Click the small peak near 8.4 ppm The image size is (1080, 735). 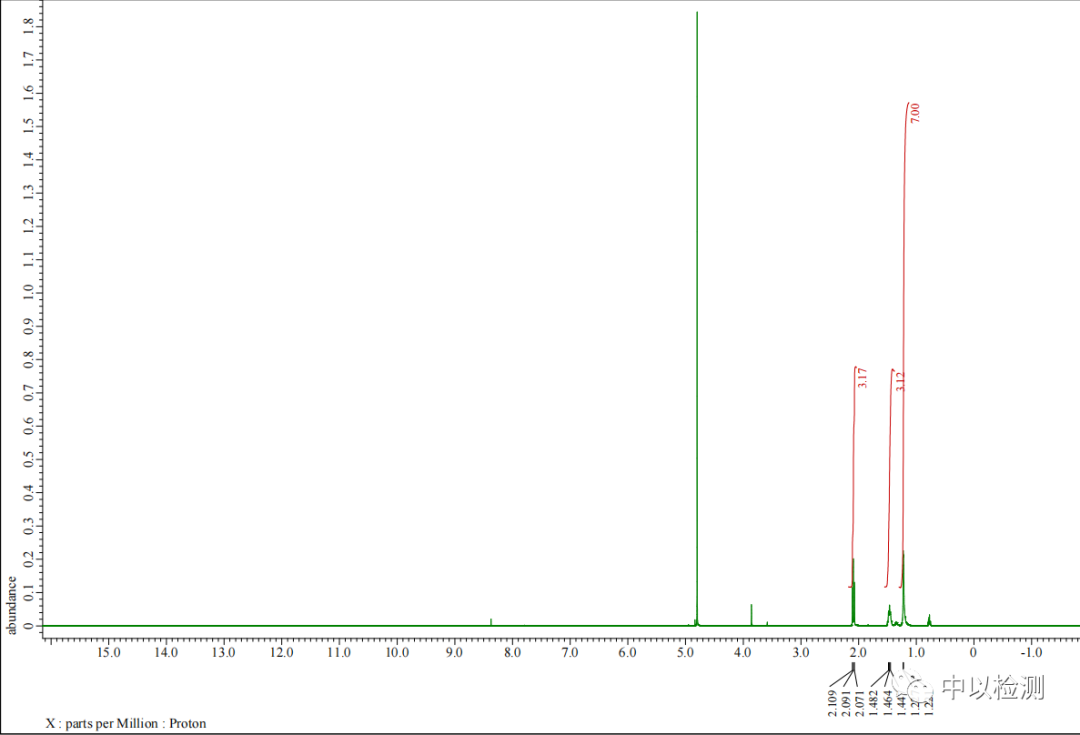491,621
